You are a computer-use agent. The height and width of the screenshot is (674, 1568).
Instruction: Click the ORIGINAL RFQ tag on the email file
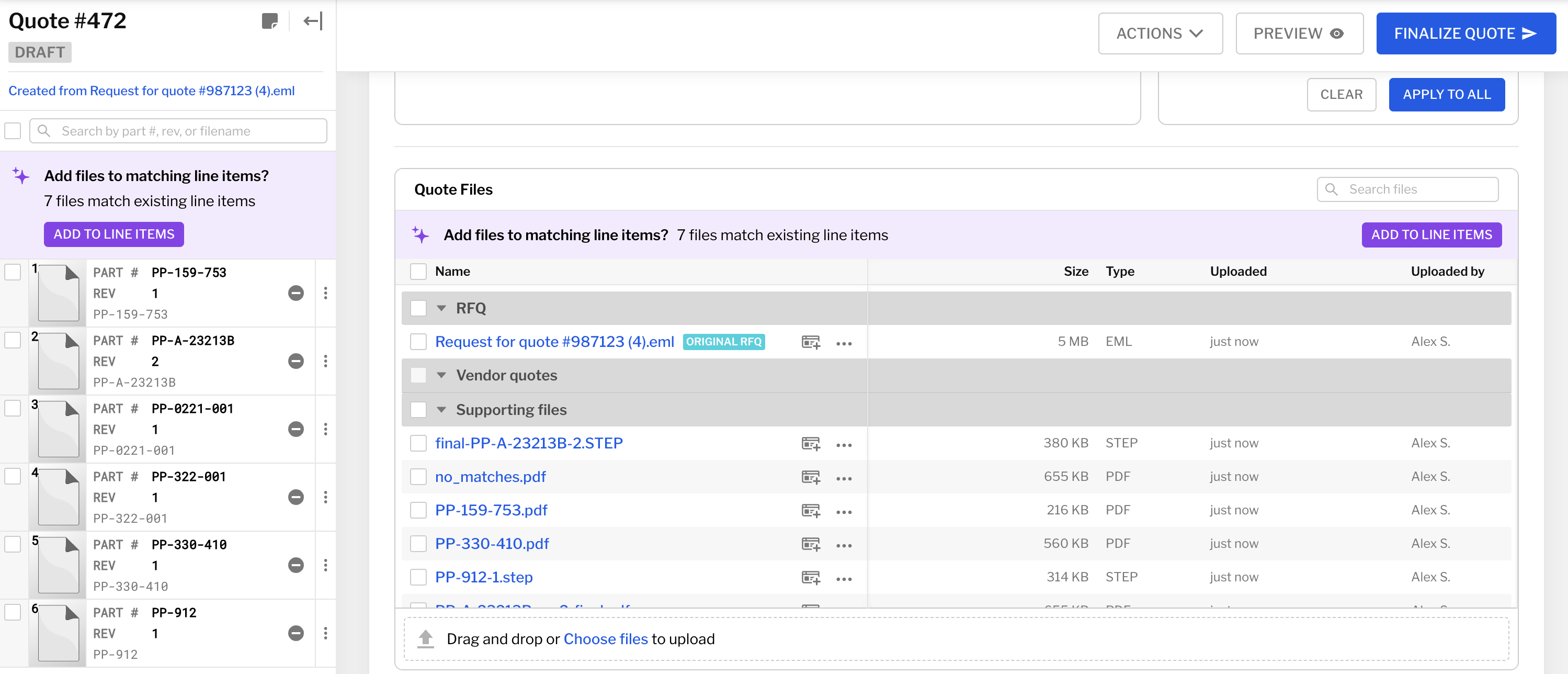[x=724, y=342]
